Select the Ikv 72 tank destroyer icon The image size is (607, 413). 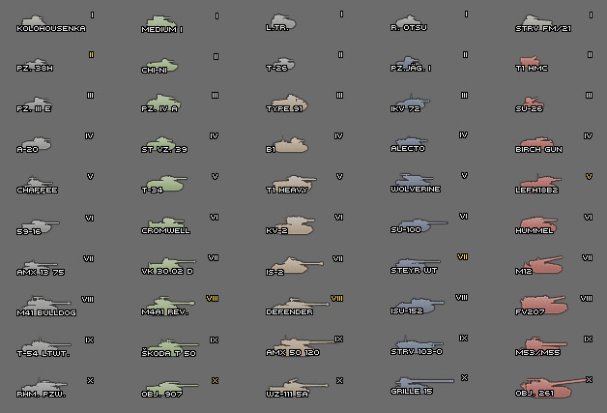[413, 102]
